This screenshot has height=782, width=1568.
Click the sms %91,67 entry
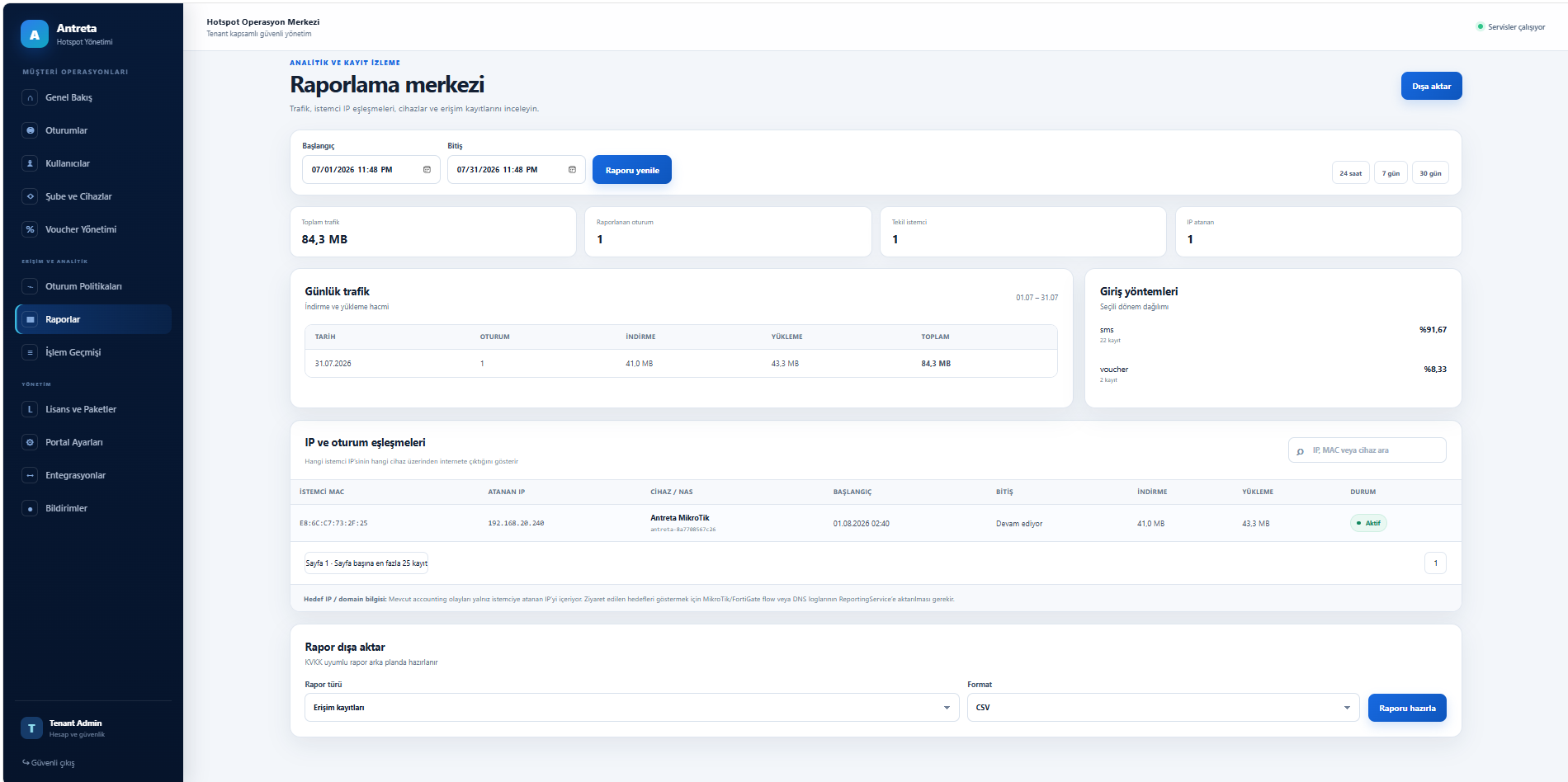1273,334
